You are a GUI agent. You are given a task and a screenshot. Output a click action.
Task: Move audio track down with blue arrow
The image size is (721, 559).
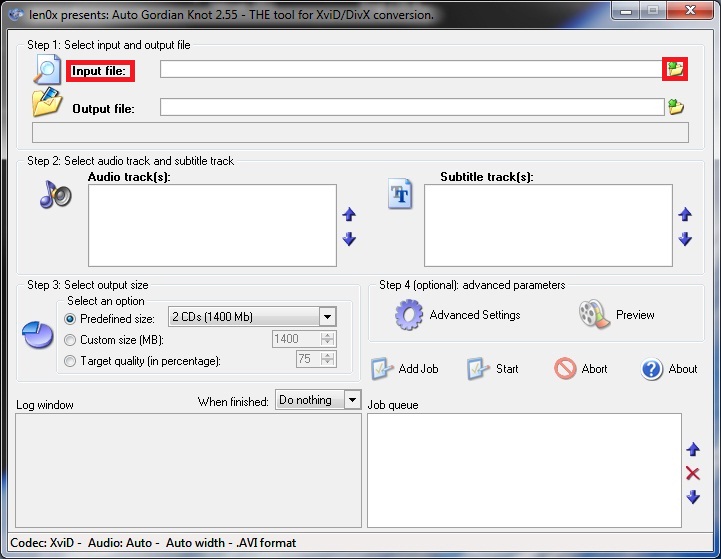tap(349, 239)
